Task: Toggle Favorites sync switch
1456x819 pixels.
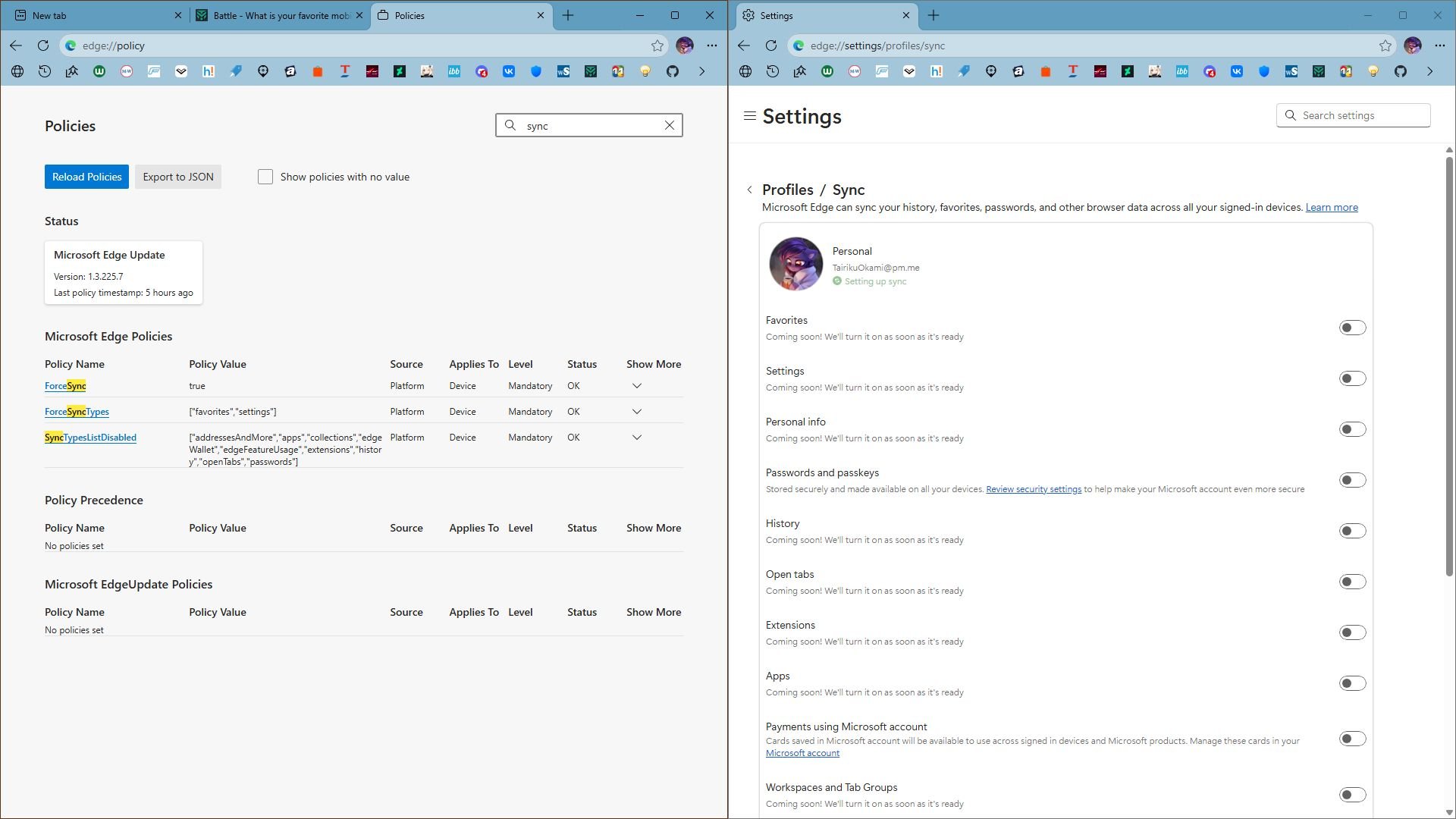Action: pyautogui.click(x=1352, y=328)
